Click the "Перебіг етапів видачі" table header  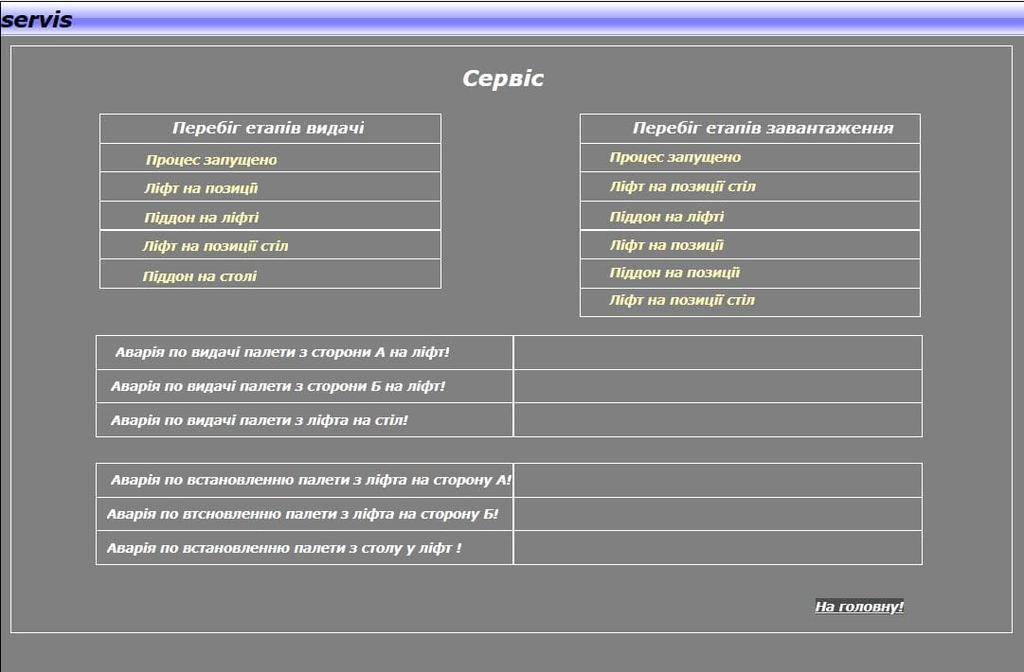tap(268, 128)
